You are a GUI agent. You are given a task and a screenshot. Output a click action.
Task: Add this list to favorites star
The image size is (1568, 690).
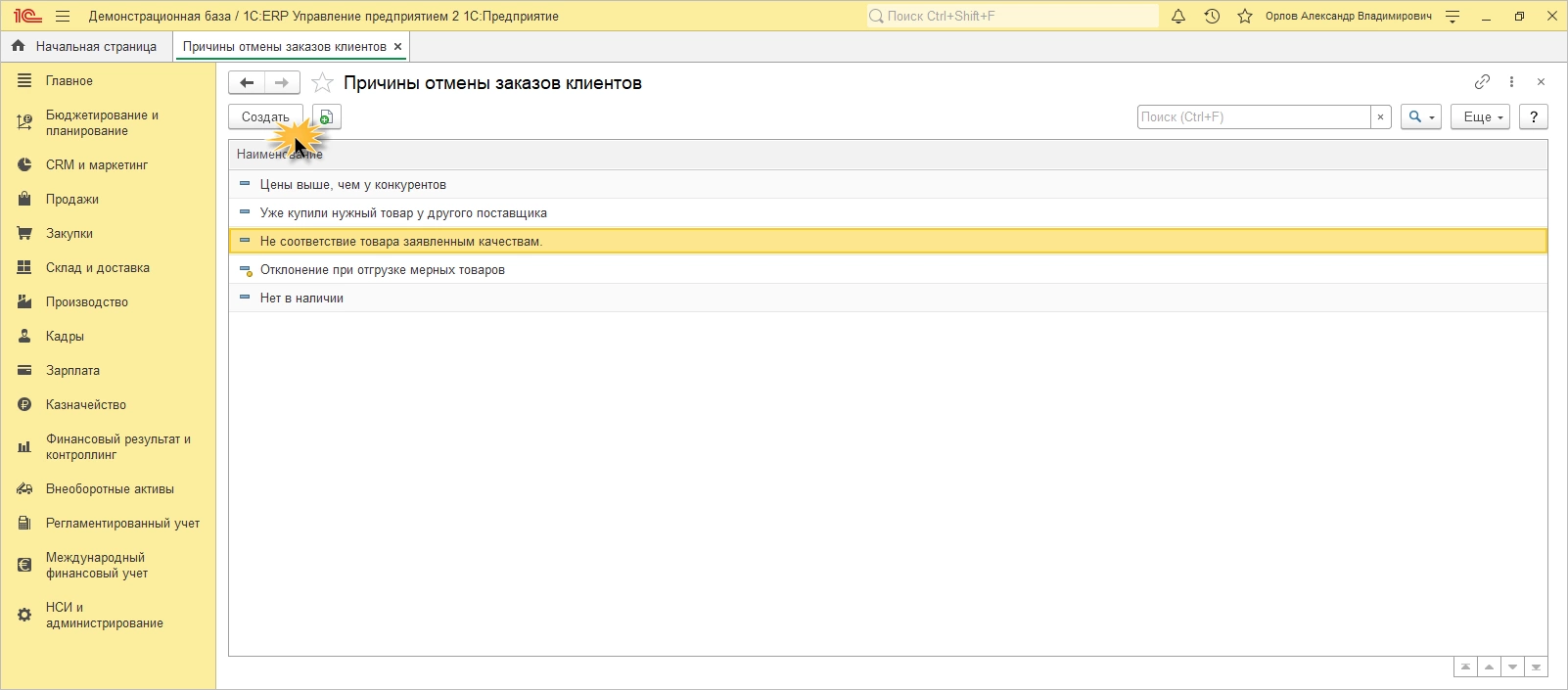(x=322, y=83)
